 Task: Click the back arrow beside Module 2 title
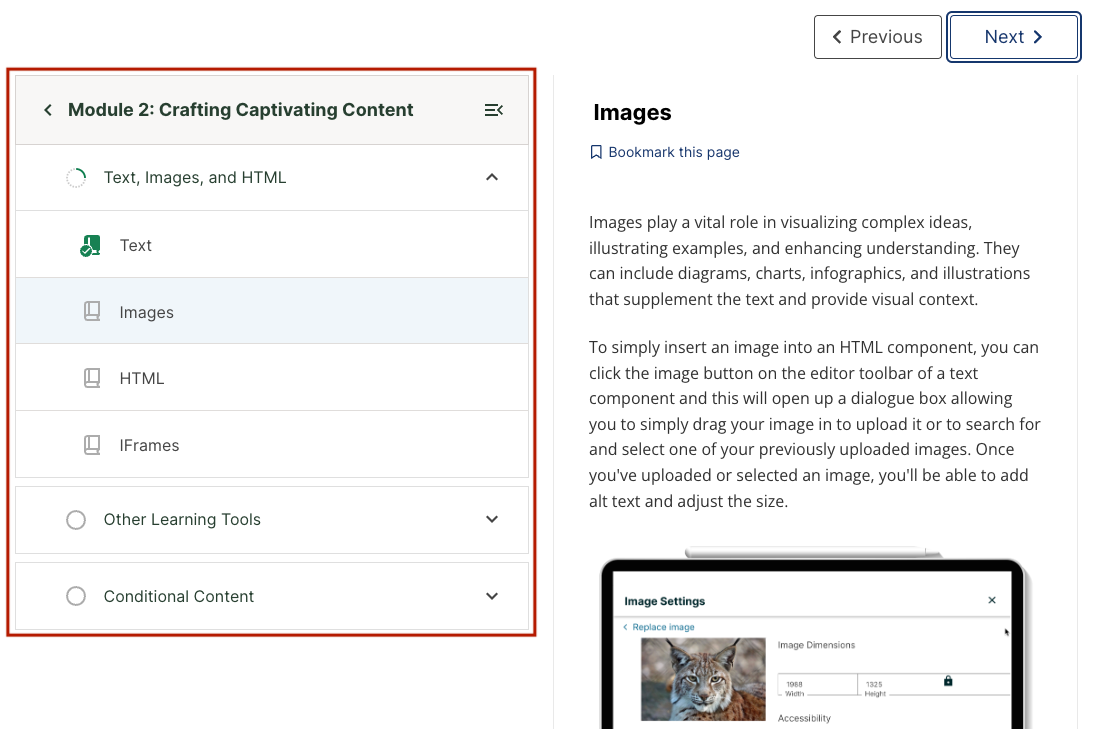point(47,110)
